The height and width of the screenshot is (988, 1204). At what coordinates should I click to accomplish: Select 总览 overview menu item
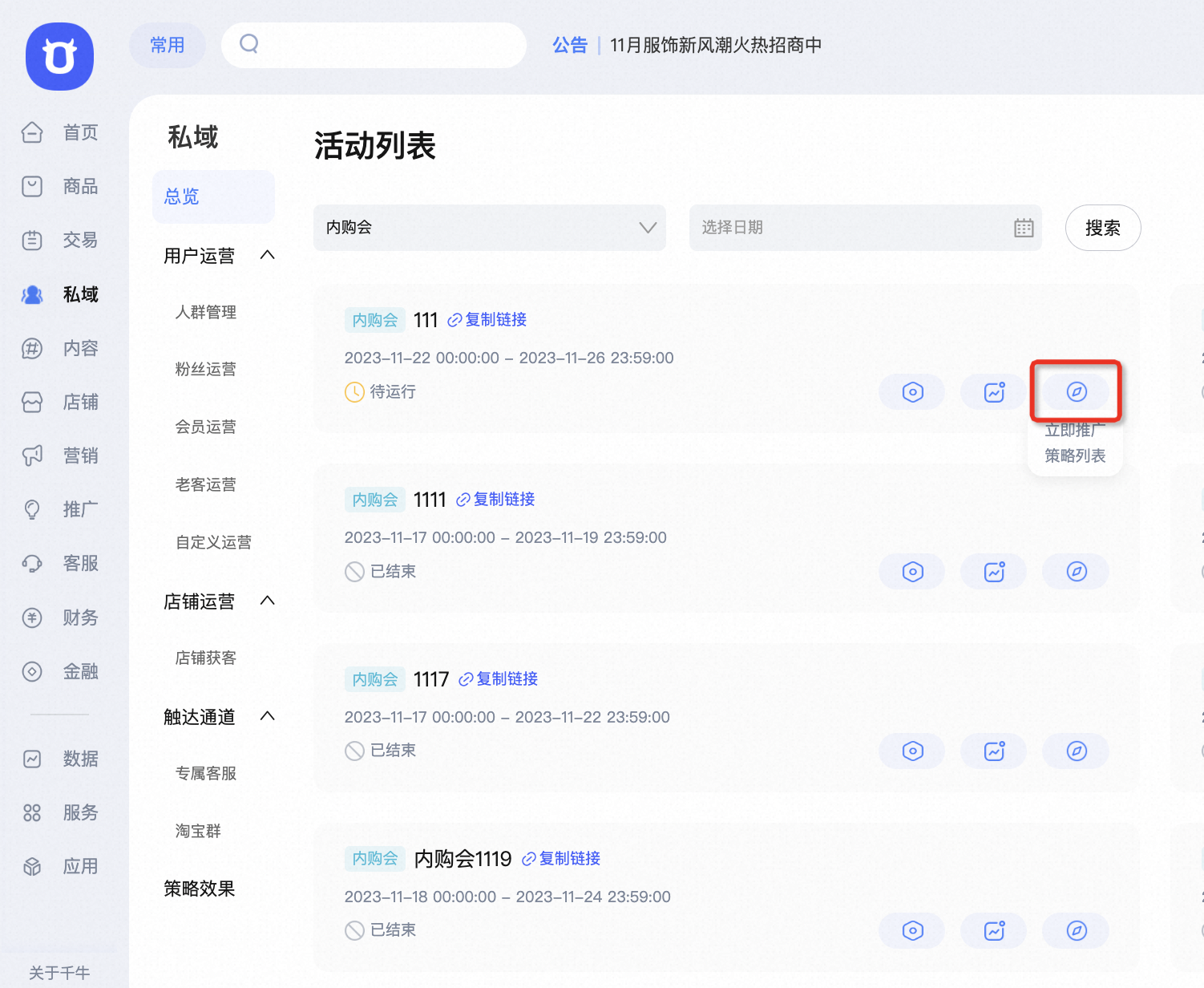(x=213, y=196)
